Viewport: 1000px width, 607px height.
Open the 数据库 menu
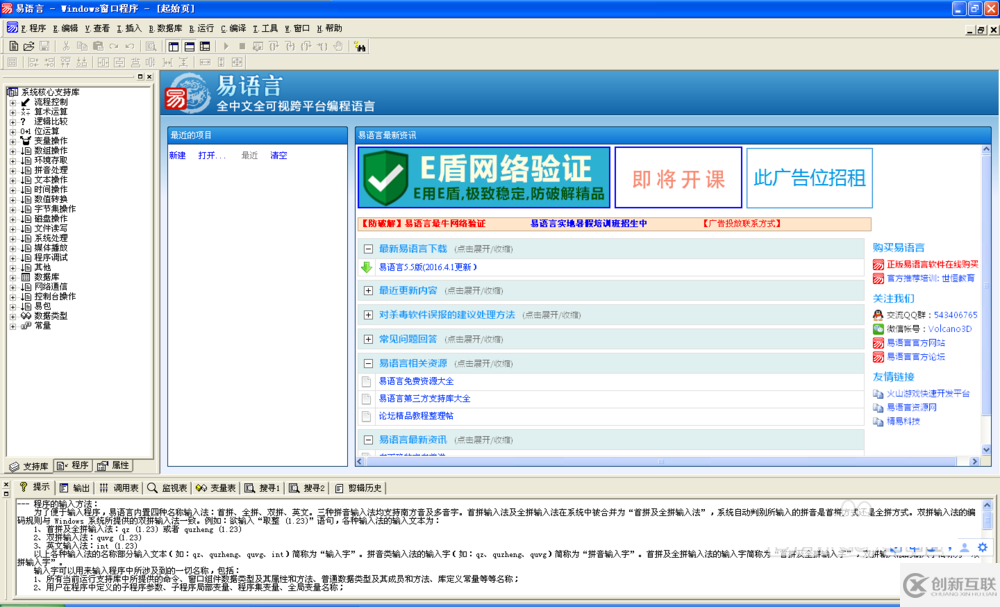tap(165, 28)
